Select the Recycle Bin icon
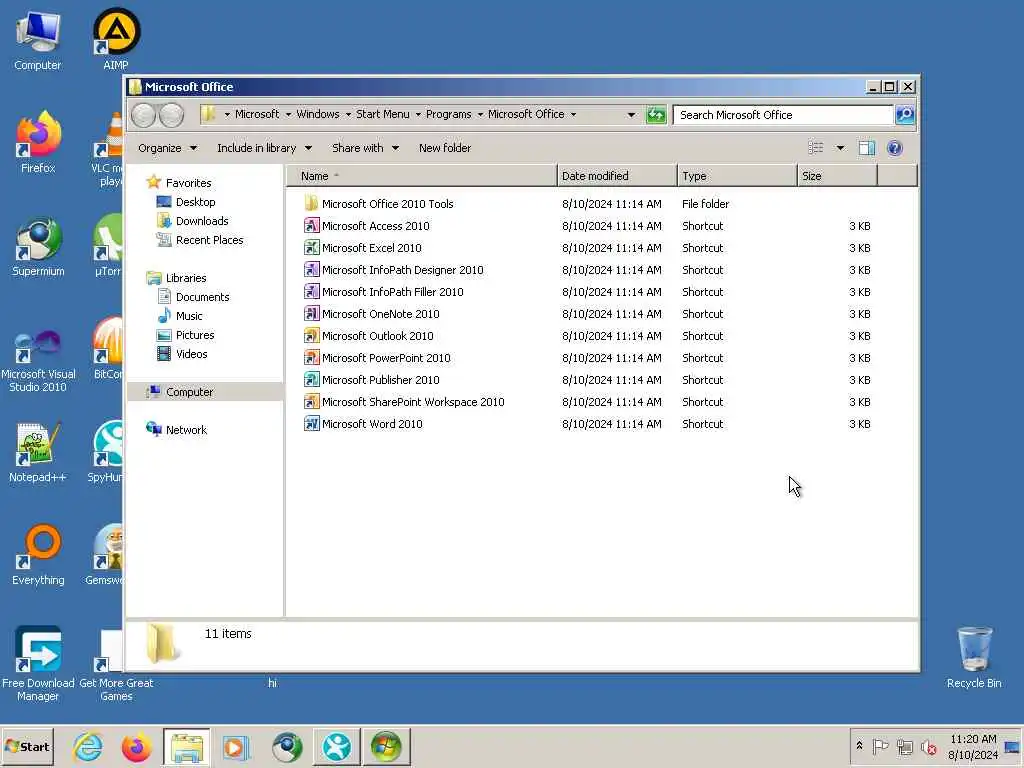1024x768 pixels. point(974,658)
